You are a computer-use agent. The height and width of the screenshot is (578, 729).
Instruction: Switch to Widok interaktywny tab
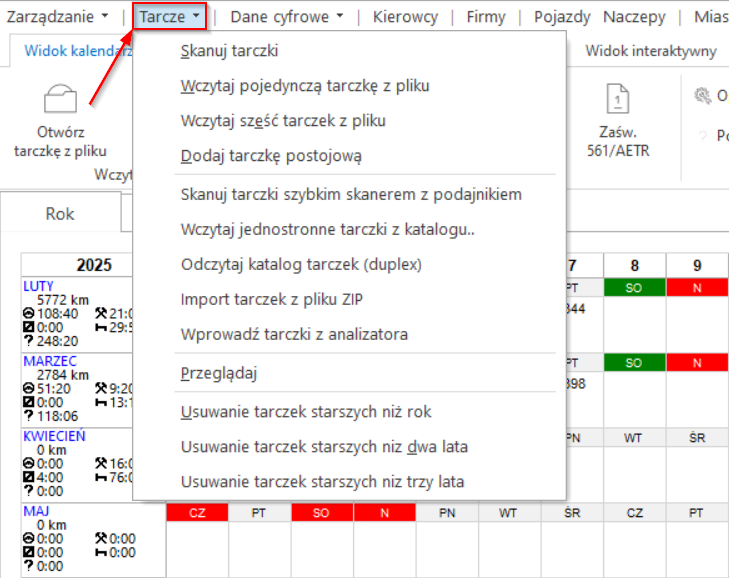tap(650, 50)
